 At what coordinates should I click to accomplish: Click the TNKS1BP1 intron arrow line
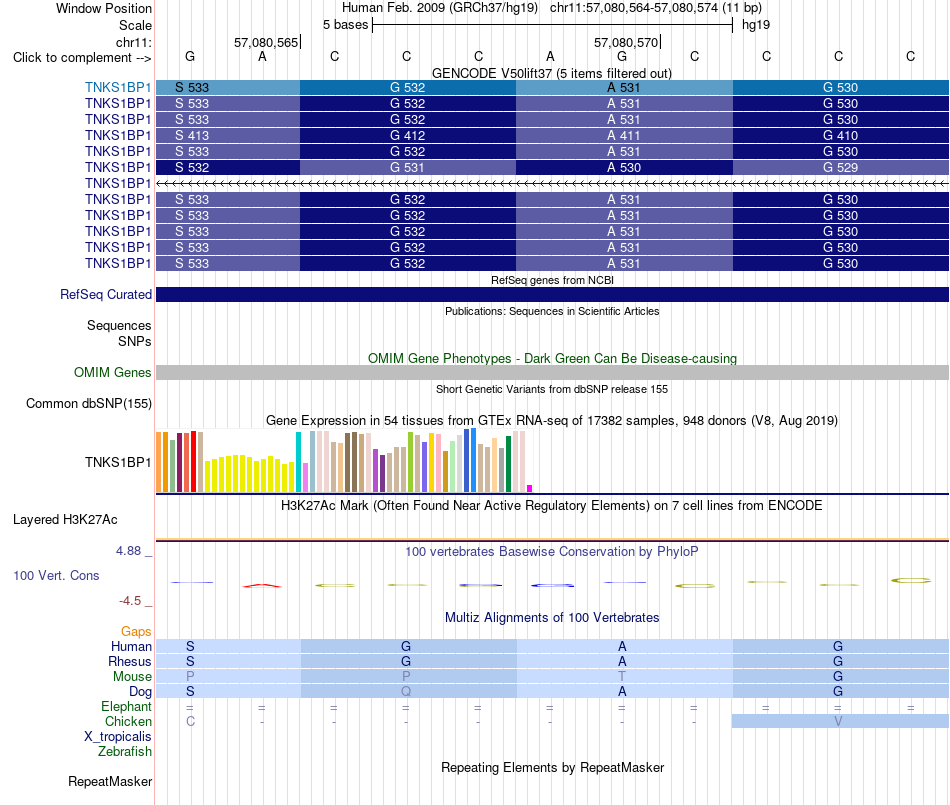552,183
